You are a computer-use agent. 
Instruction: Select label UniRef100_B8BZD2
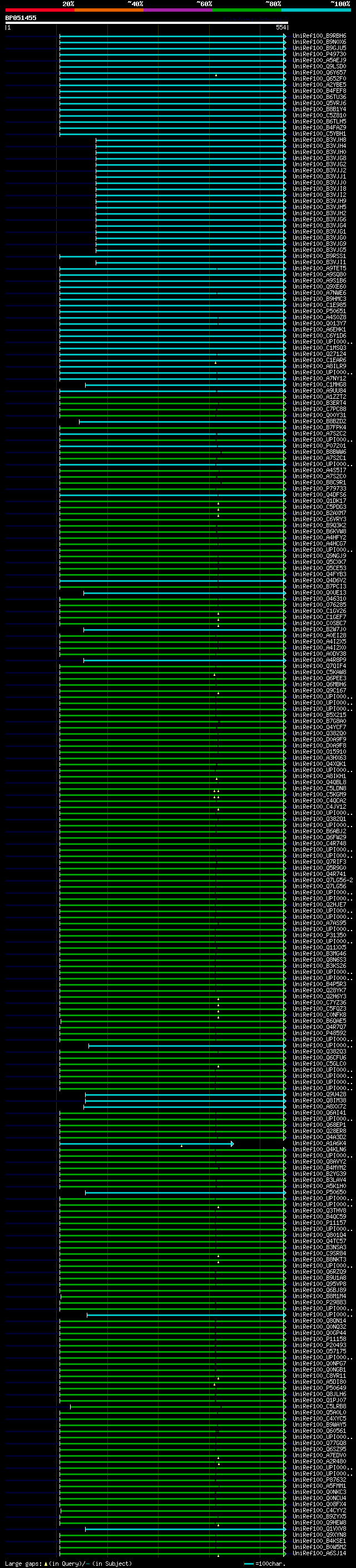(319, 421)
